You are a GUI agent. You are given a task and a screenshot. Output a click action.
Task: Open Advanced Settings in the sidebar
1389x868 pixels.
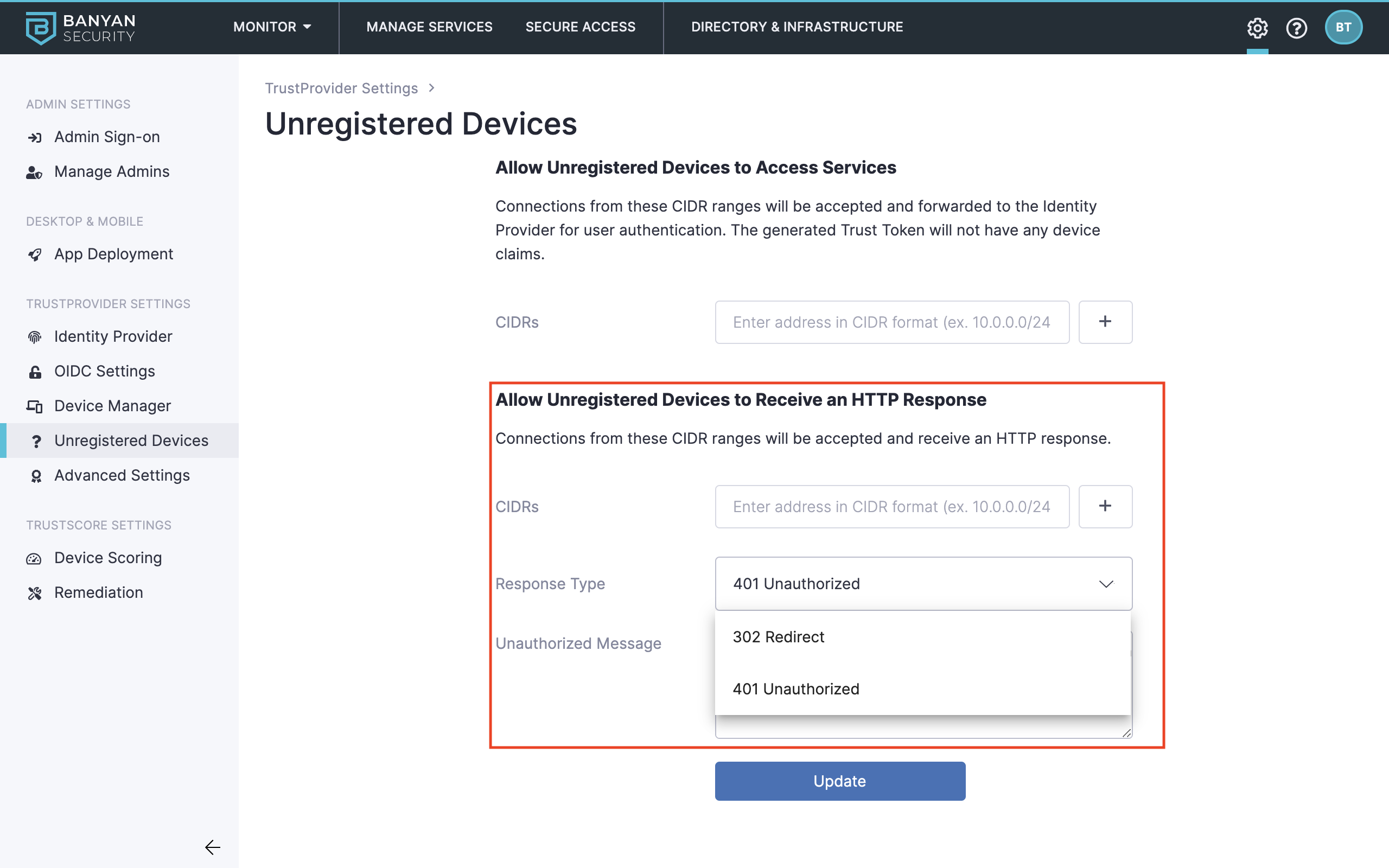(x=122, y=475)
